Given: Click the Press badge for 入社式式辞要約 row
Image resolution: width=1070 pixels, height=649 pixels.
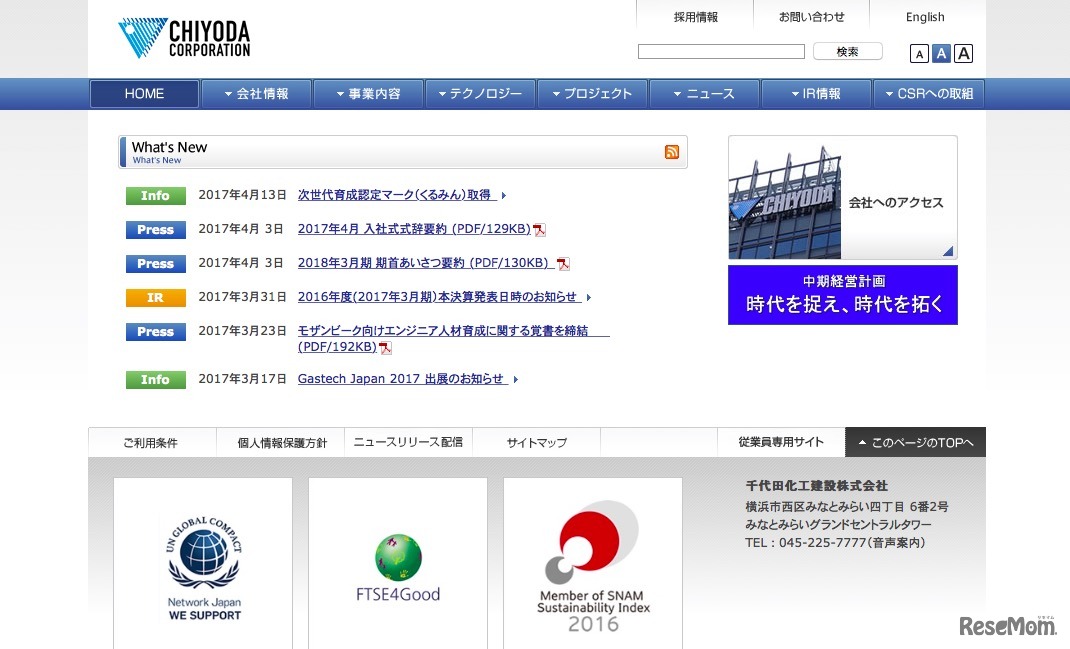Looking at the screenshot, I should tap(156, 230).
